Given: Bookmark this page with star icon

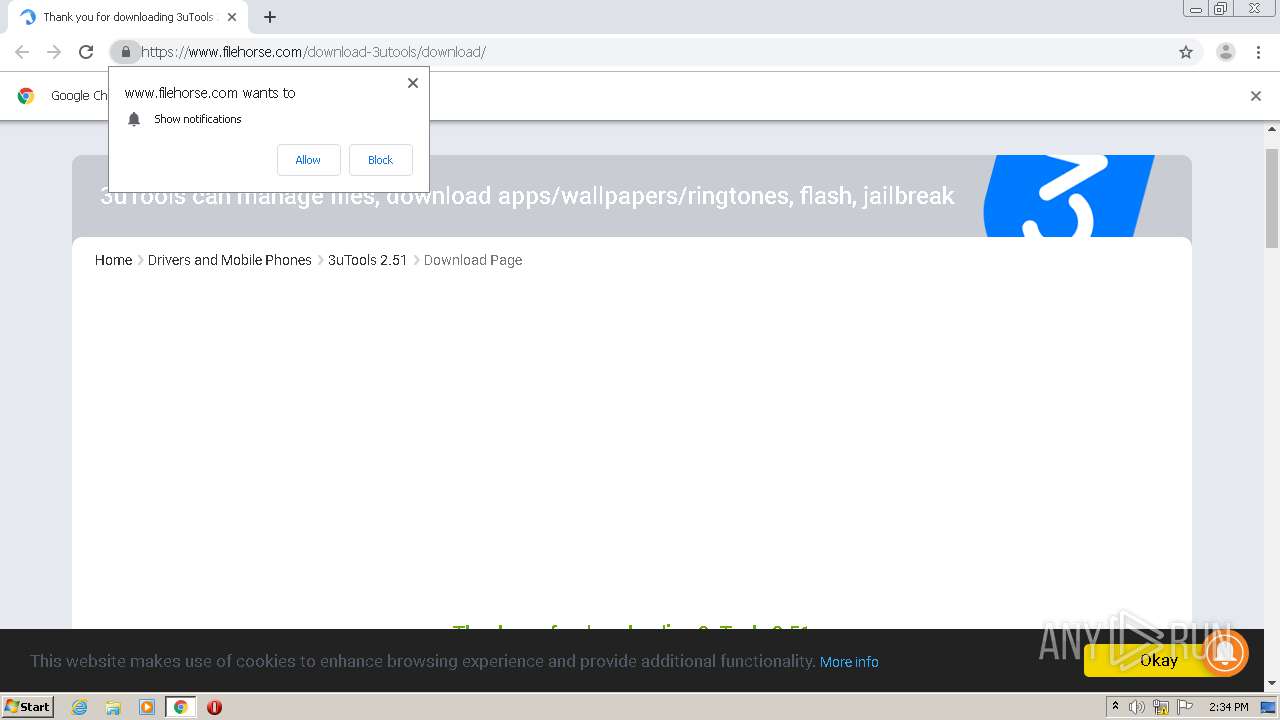Looking at the screenshot, I should [1186, 52].
